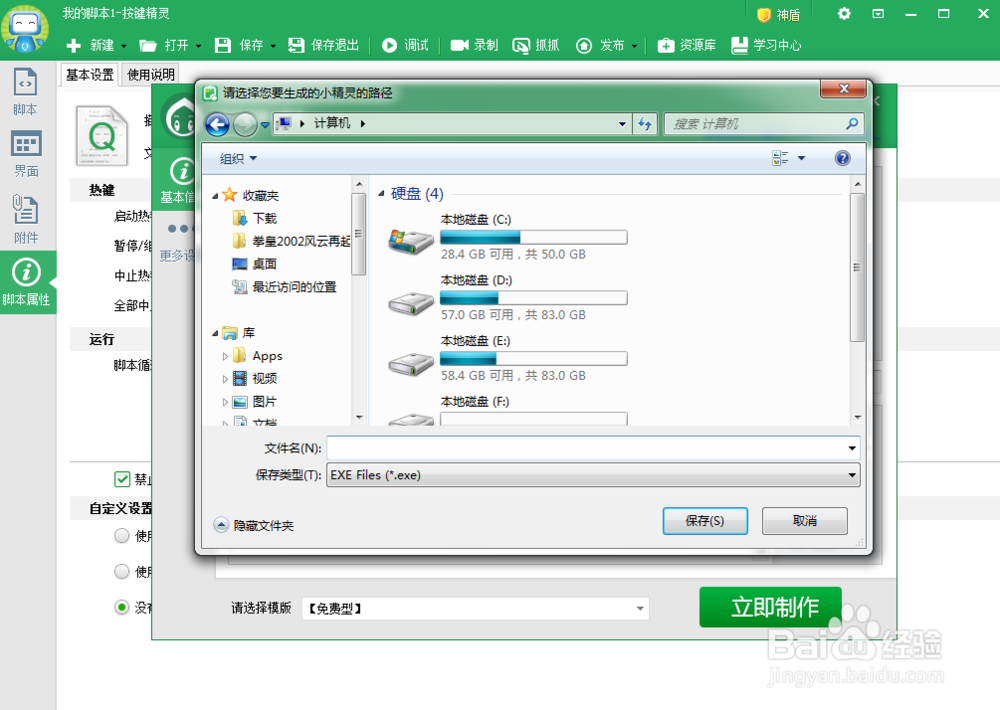Select the 本地磁盘 (E:) drive icon
1000x710 pixels.
pyautogui.click(x=411, y=363)
